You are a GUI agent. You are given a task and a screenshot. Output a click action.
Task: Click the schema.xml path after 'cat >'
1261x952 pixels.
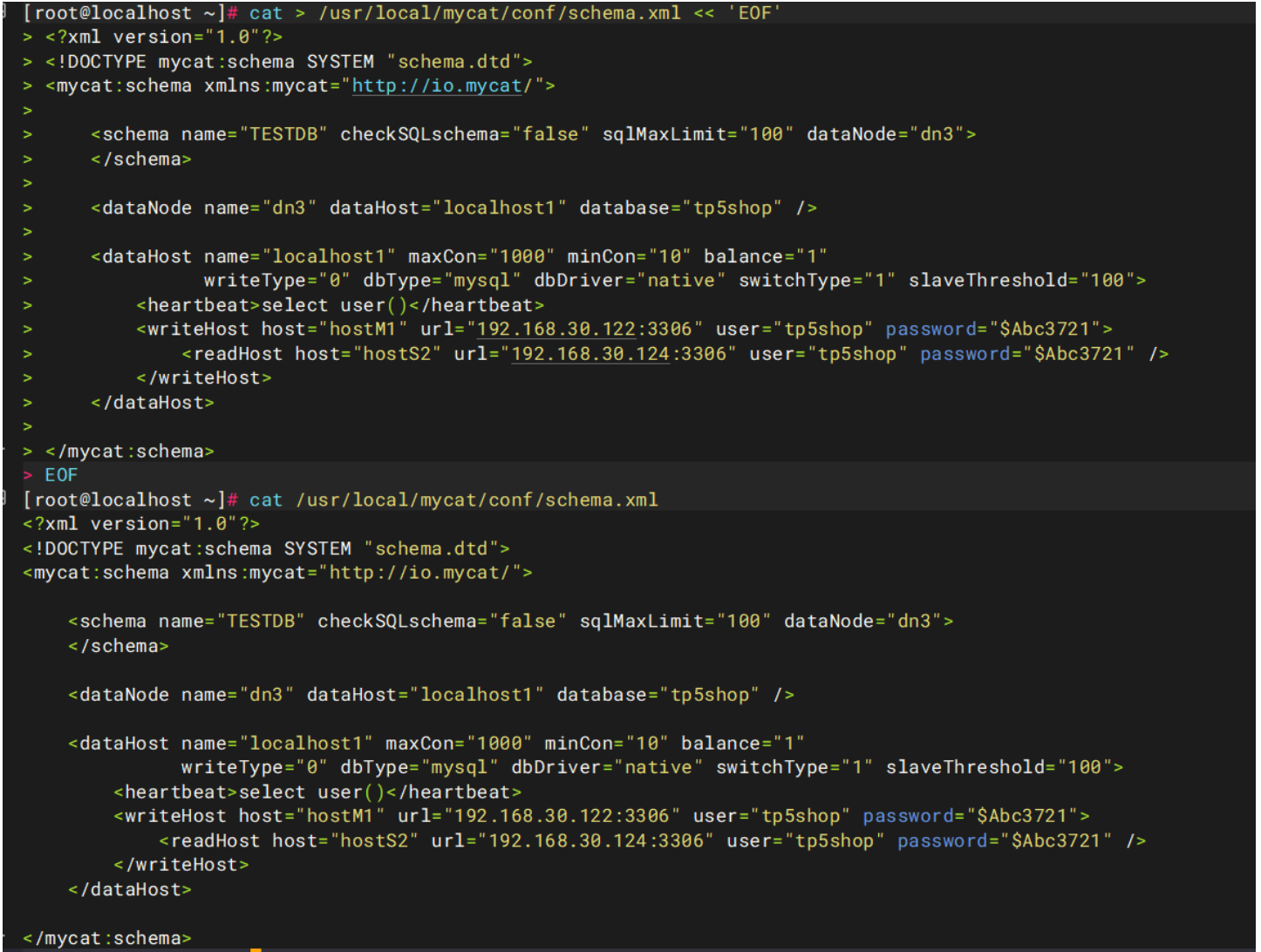click(500, 13)
